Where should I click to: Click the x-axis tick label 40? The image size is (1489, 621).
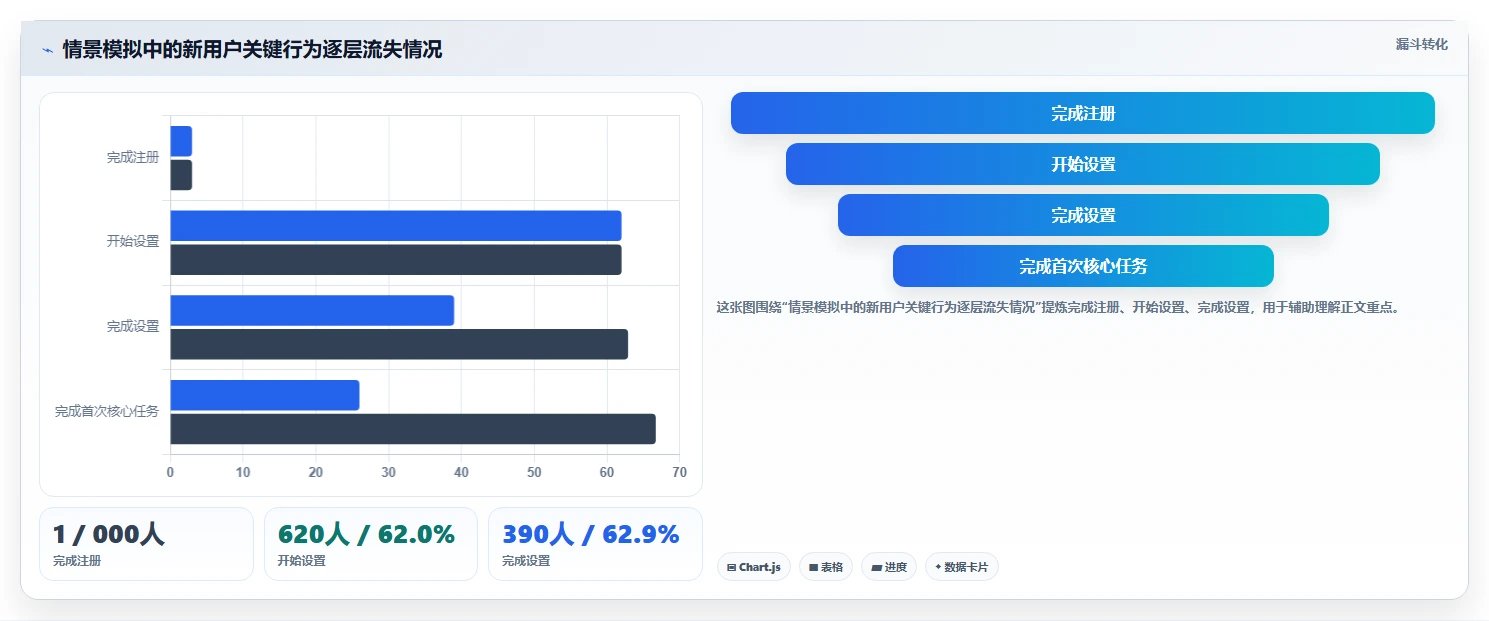pyautogui.click(x=461, y=472)
